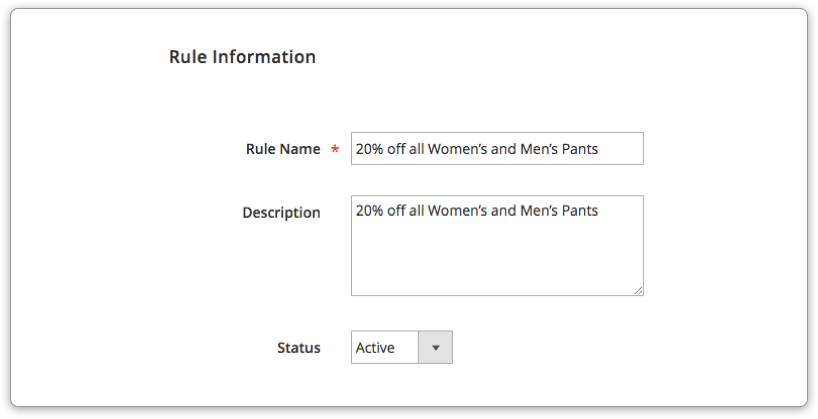Click the Description field label
818x419 pixels.
click(x=281, y=213)
